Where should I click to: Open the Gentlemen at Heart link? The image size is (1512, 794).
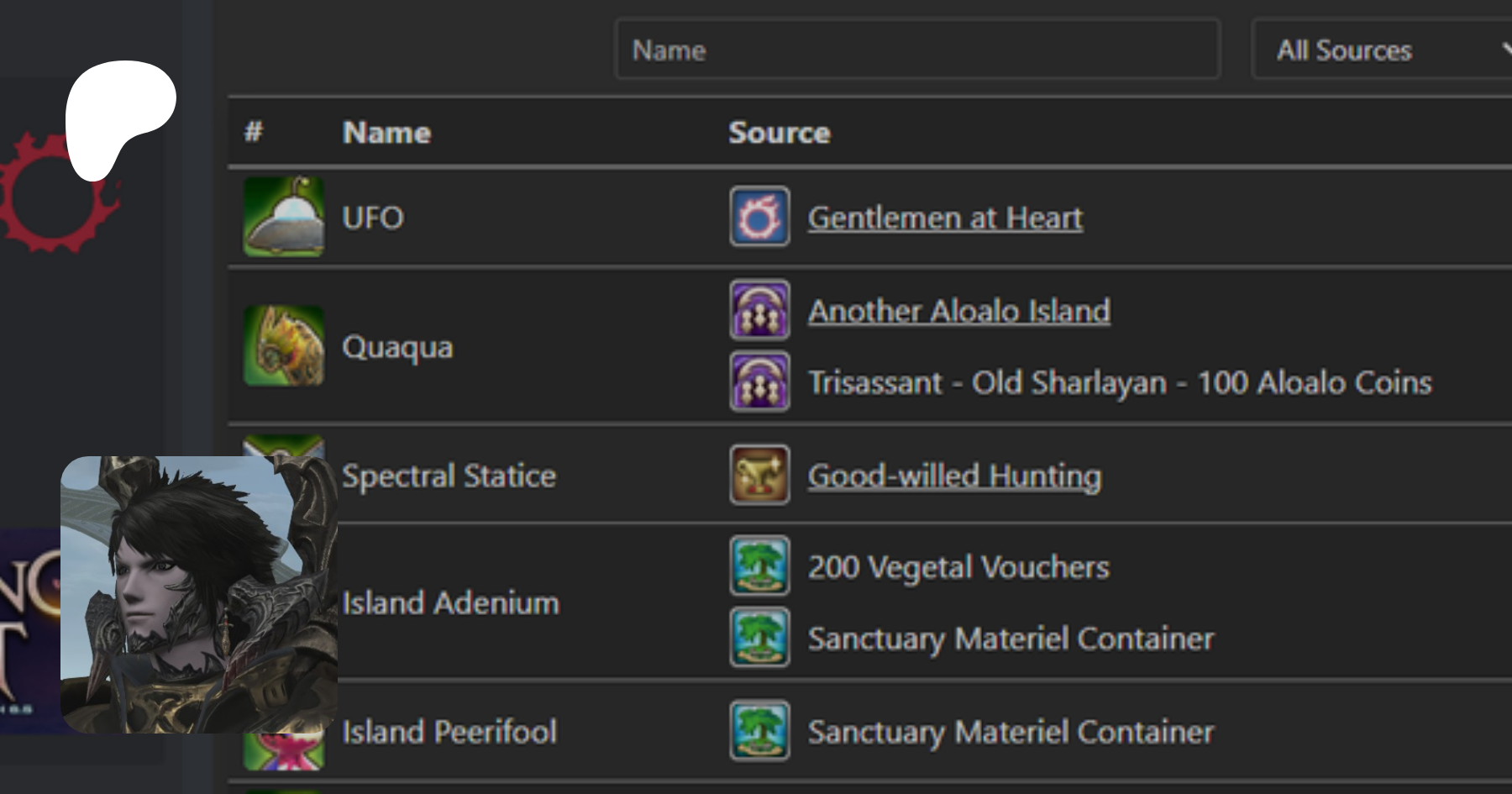(x=945, y=218)
